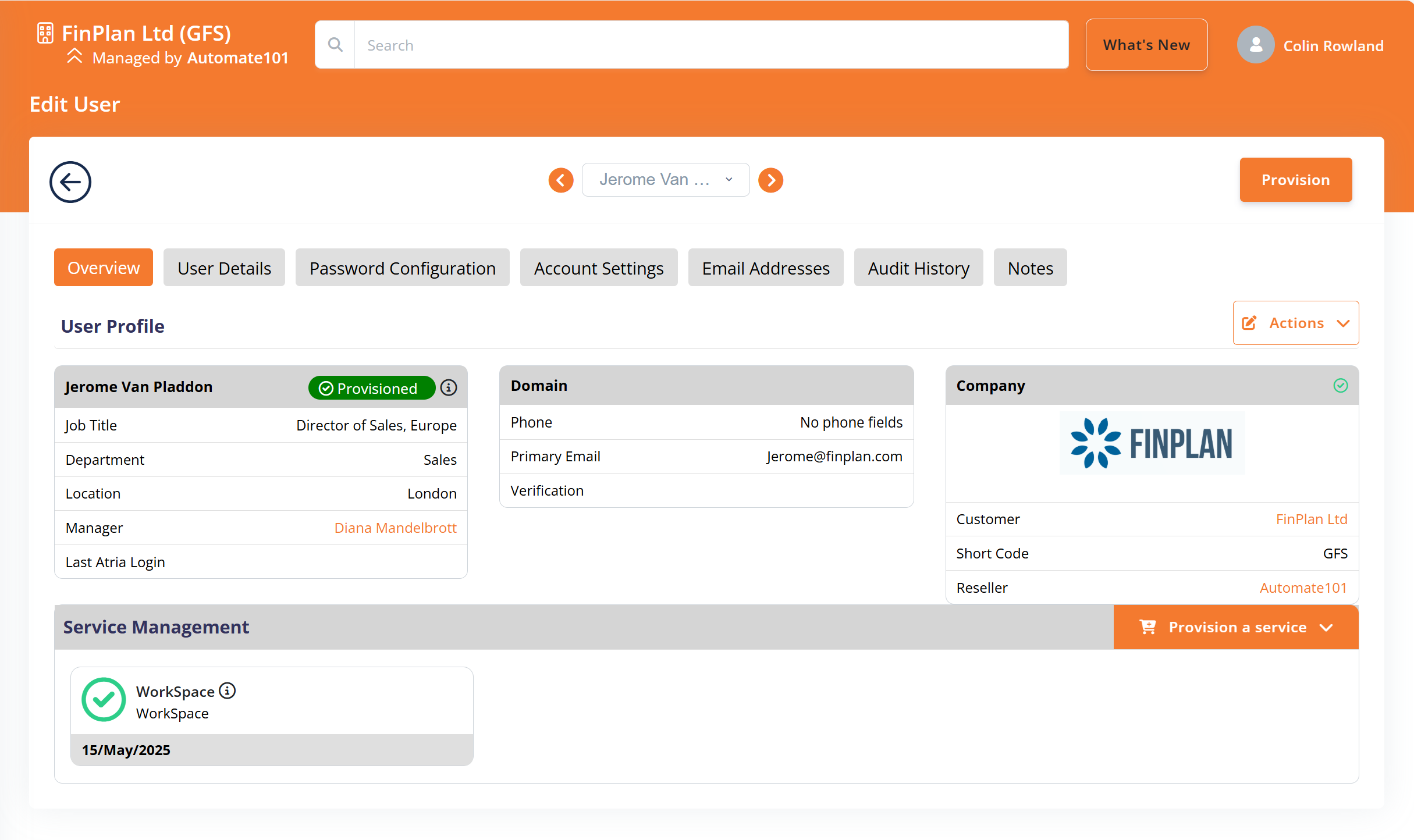Toggle the Provisioned status badge

point(371,387)
